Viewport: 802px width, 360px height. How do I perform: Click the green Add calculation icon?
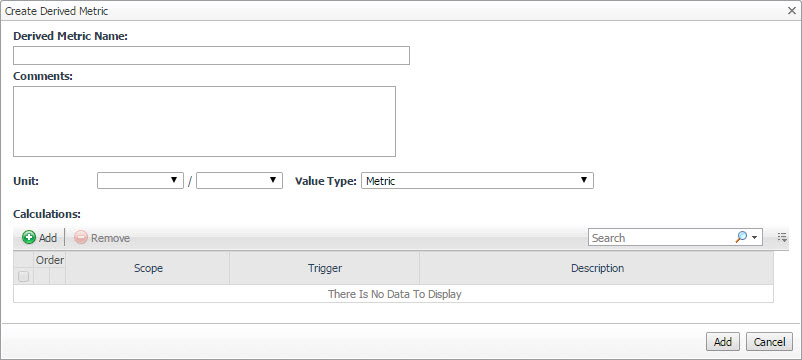29,238
